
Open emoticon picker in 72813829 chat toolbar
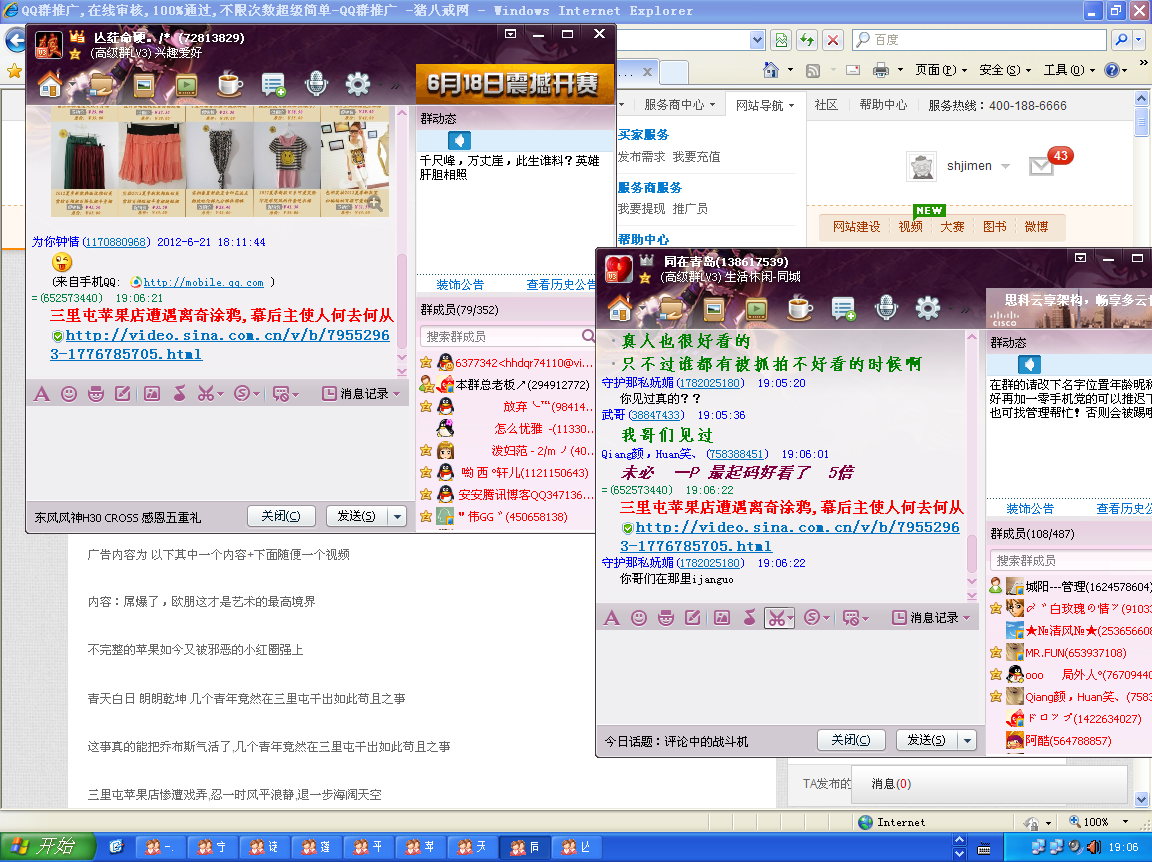(x=69, y=394)
